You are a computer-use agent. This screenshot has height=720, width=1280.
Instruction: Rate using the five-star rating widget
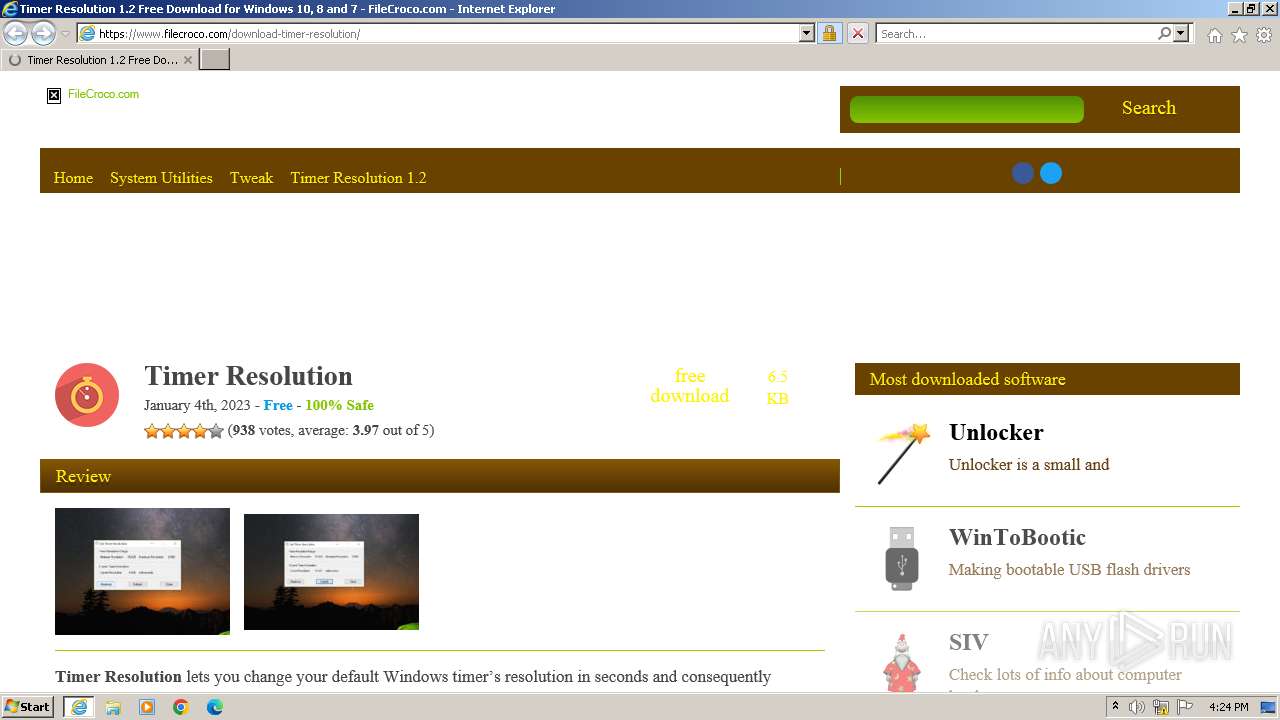(x=184, y=431)
